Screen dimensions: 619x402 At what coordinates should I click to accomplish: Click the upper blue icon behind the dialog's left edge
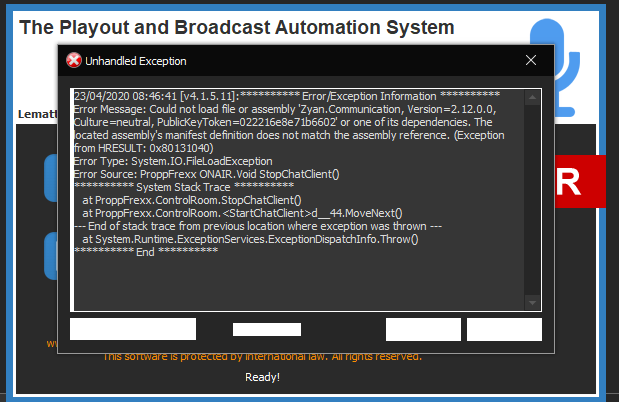coord(51,180)
